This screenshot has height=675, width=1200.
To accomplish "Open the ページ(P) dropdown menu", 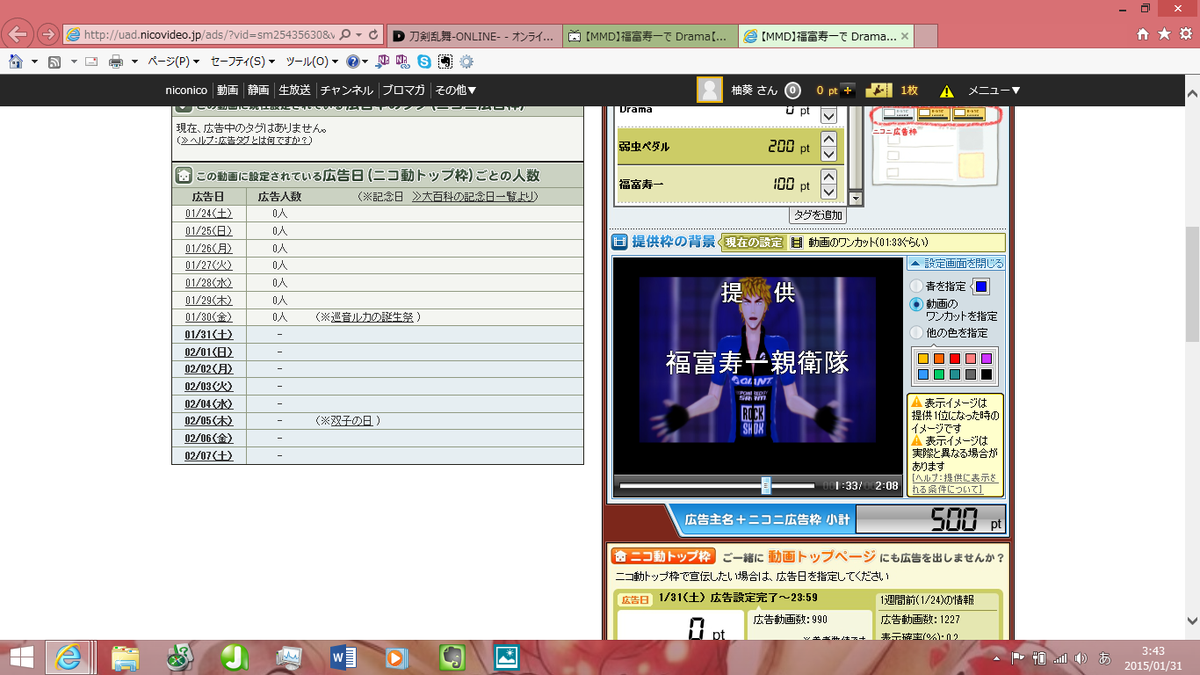I will coord(174,61).
